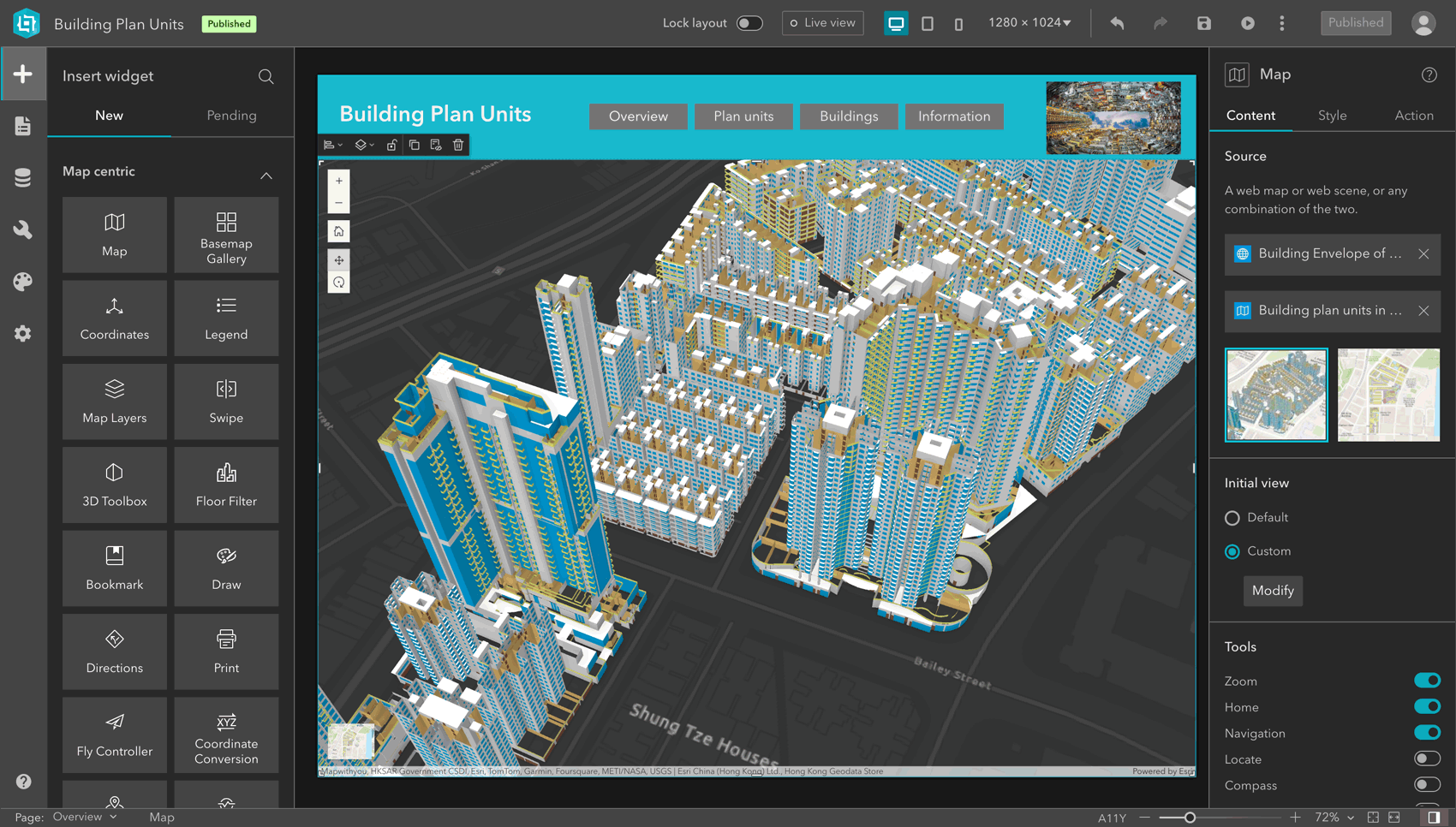Image resolution: width=1456 pixels, height=827 pixels.
Task: Insert the Fly Controller widget
Action: pyautogui.click(x=114, y=735)
